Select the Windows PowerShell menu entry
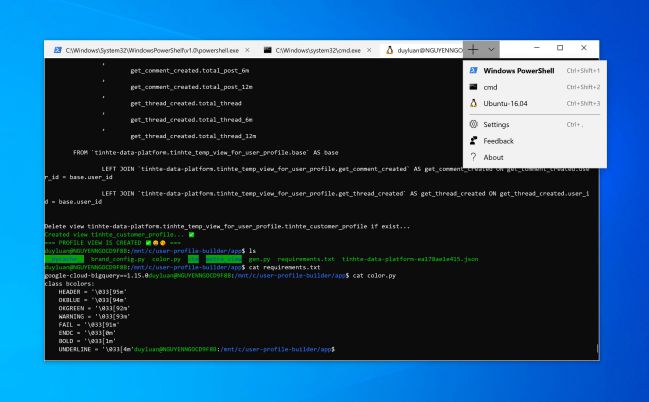Image resolution: width=649 pixels, height=402 pixels. coord(535,70)
